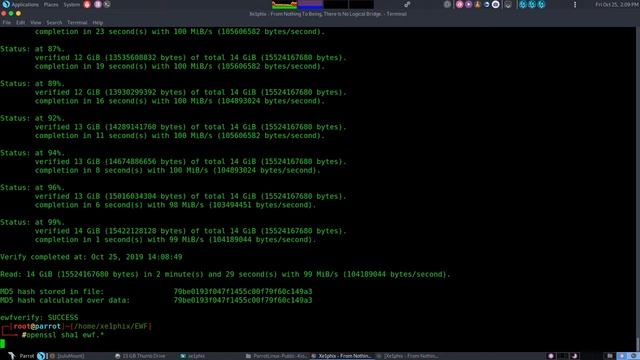Click the link-shaped icon in top panel center
Viewport: 640px width, 360px height.
[x=407, y=4]
